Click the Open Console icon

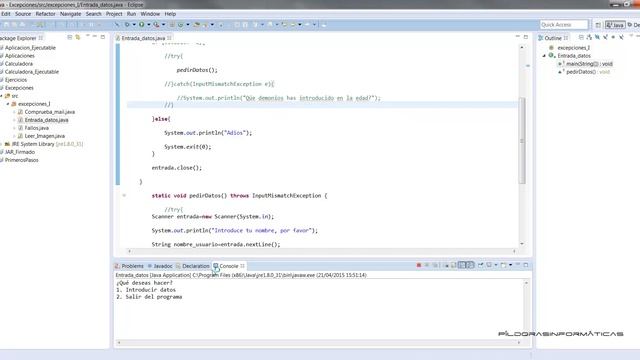[x=504, y=265]
